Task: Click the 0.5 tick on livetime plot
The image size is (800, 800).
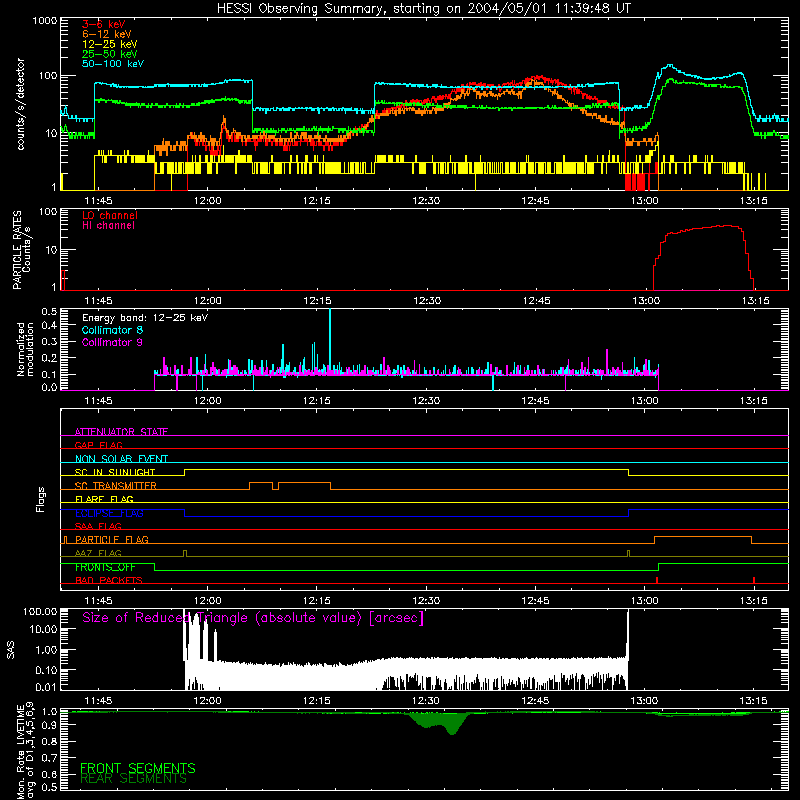Action: (x=49, y=787)
